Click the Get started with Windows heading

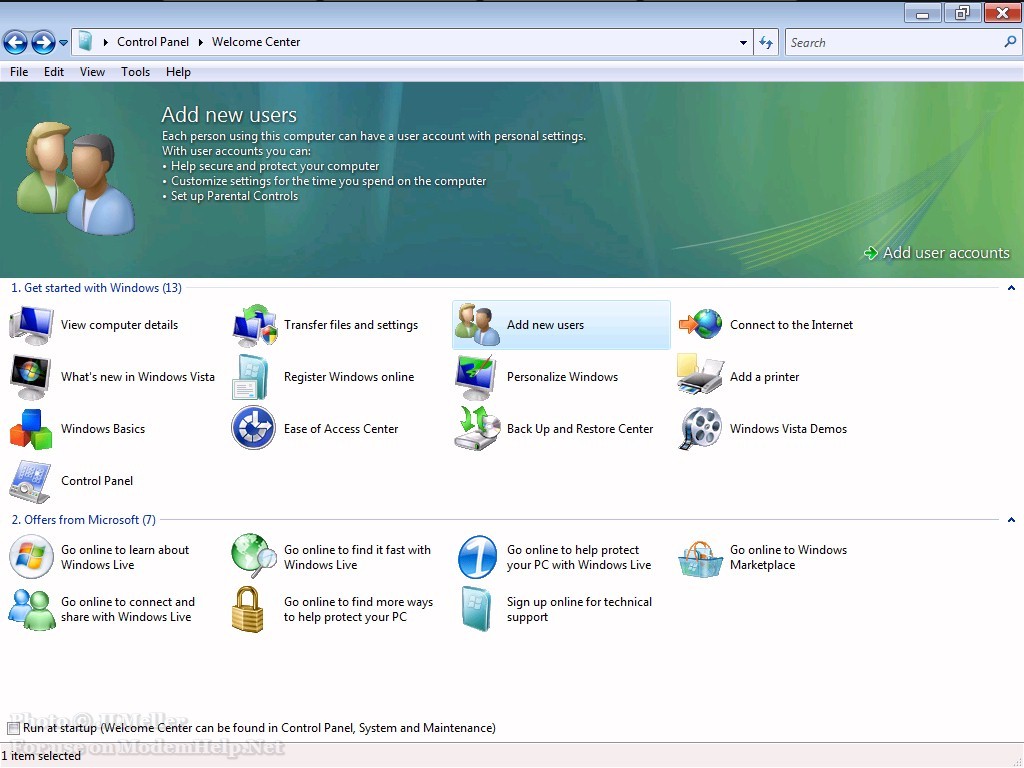click(x=97, y=288)
